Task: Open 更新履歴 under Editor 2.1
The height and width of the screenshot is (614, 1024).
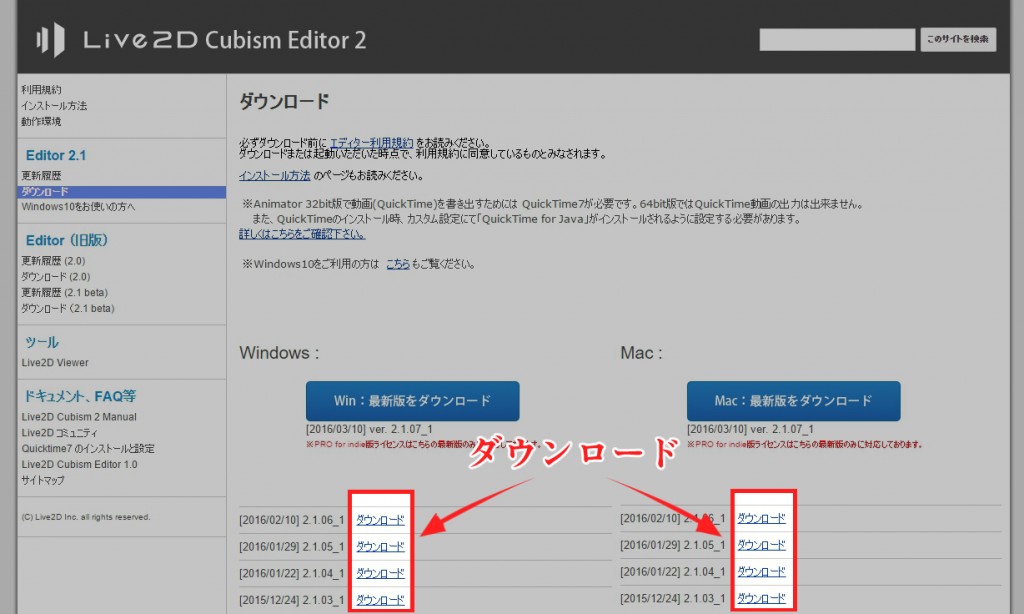Action: (x=41, y=176)
